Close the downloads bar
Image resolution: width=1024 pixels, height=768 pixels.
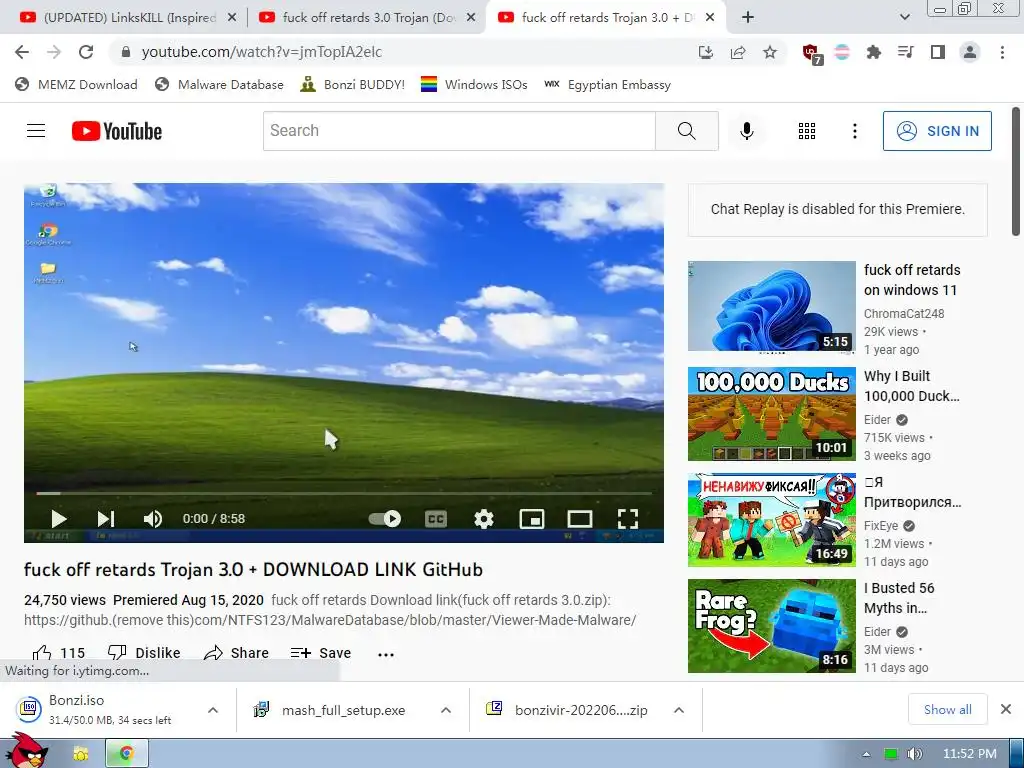point(1006,709)
